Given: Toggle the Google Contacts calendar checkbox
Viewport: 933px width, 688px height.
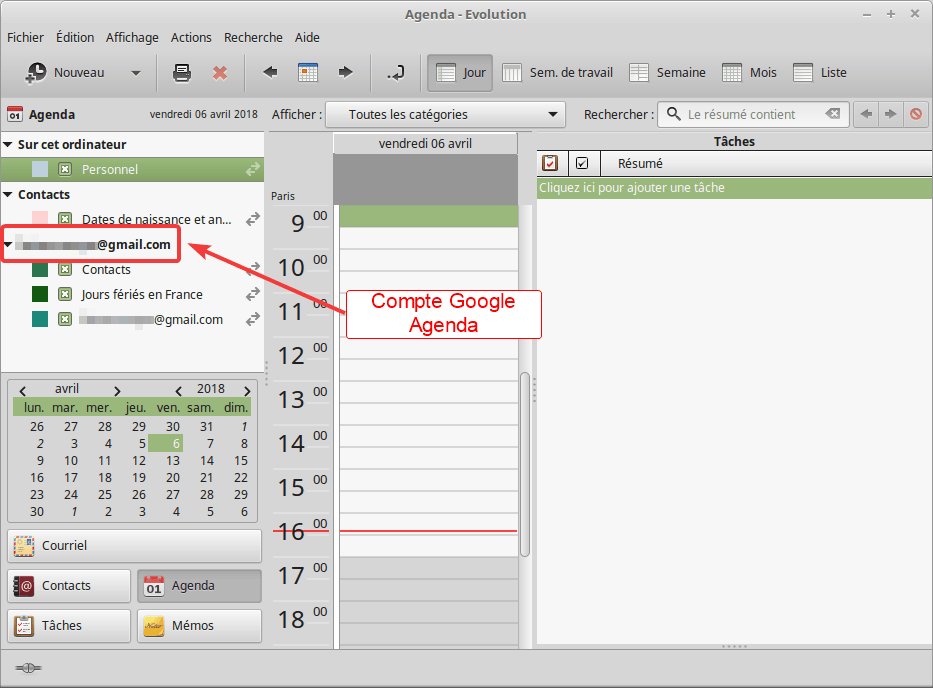Looking at the screenshot, I should (65, 270).
